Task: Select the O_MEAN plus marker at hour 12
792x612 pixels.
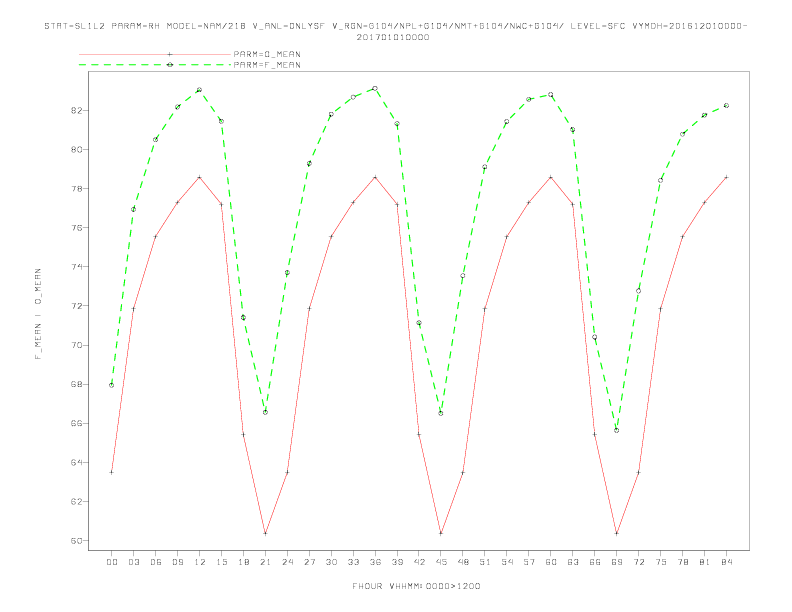Action: [200, 177]
